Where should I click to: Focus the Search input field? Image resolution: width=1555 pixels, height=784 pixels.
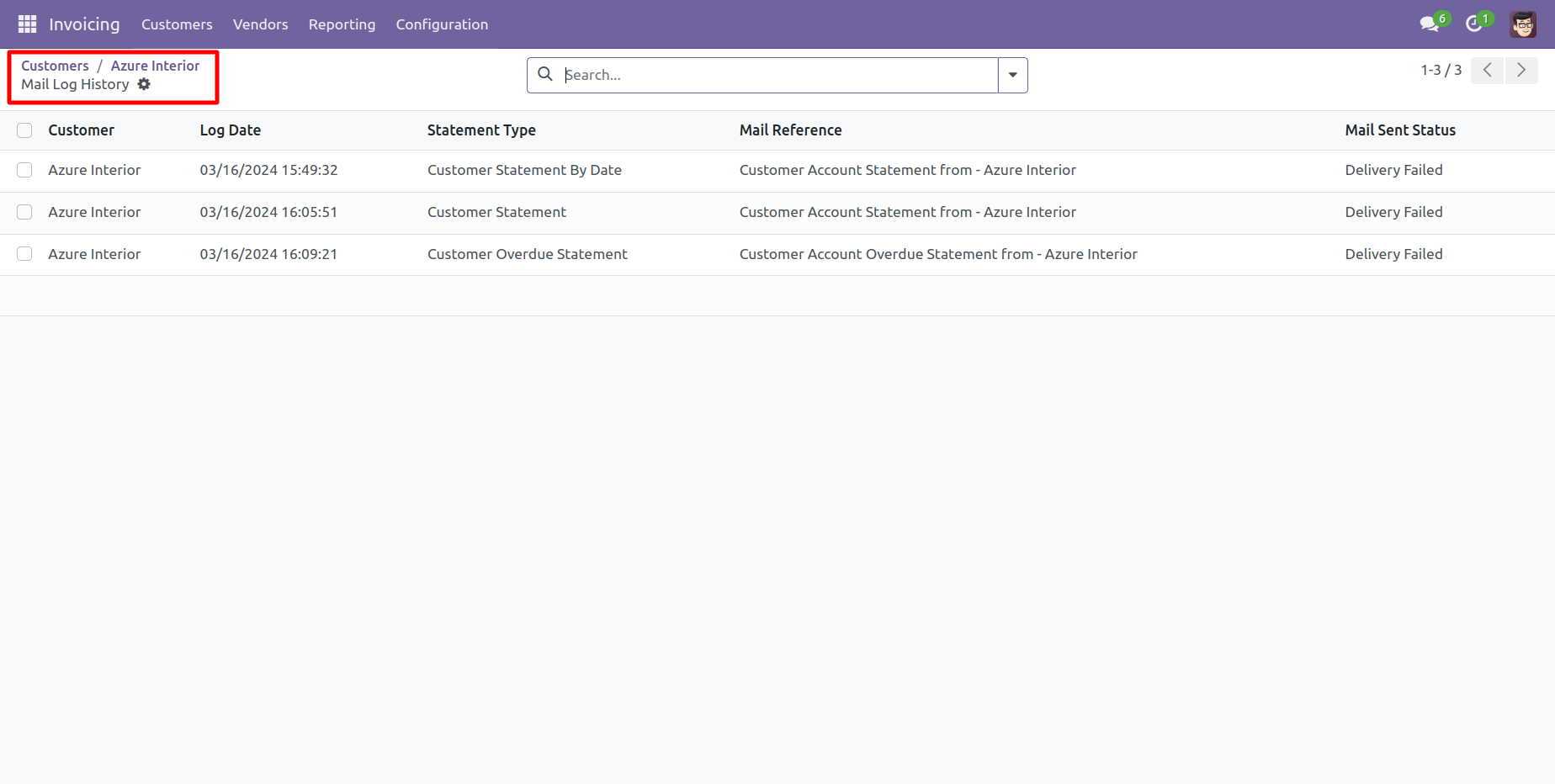pyautogui.click(x=779, y=75)
